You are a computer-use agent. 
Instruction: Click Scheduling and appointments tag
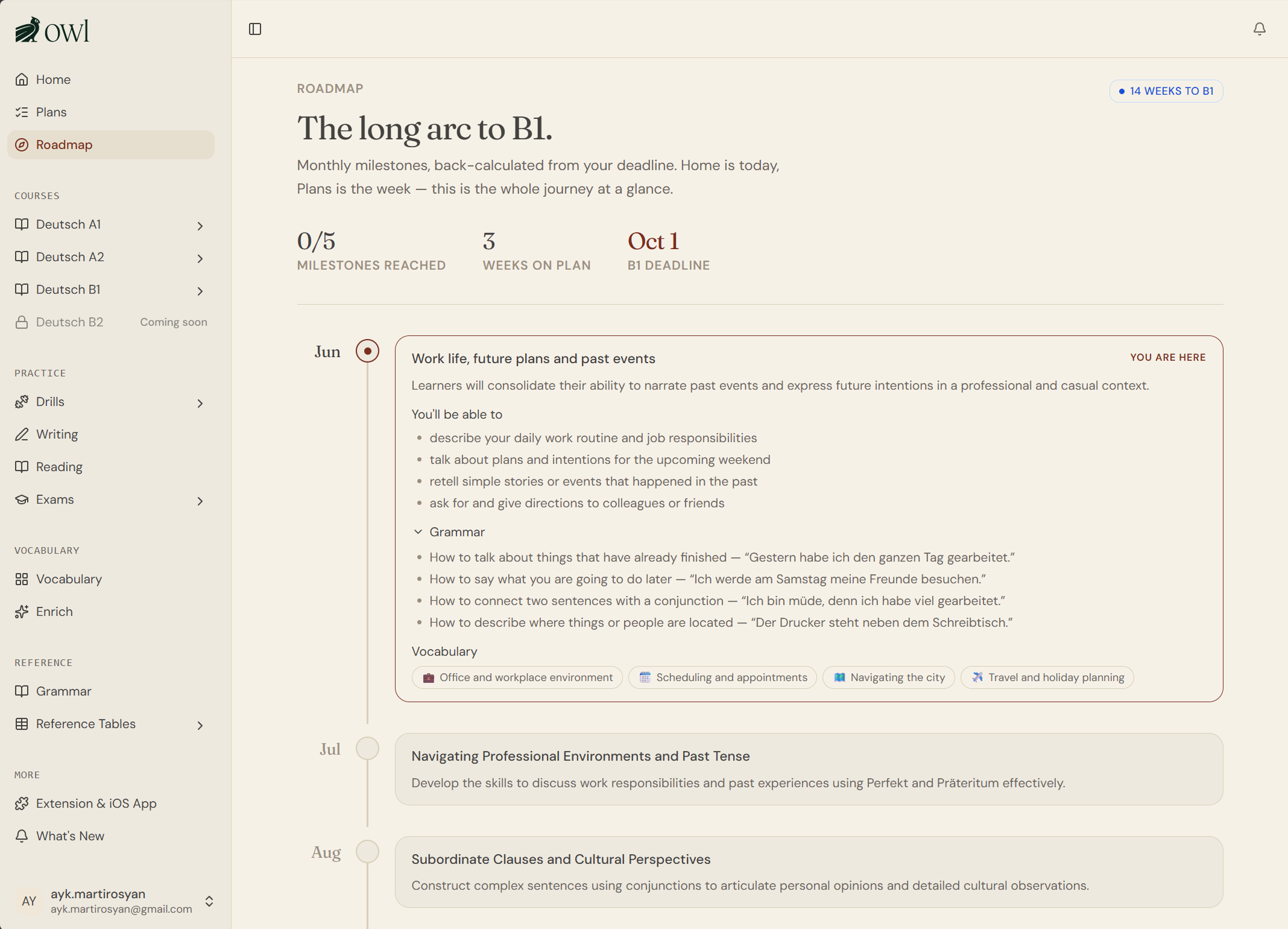click(x=722, y=677)
